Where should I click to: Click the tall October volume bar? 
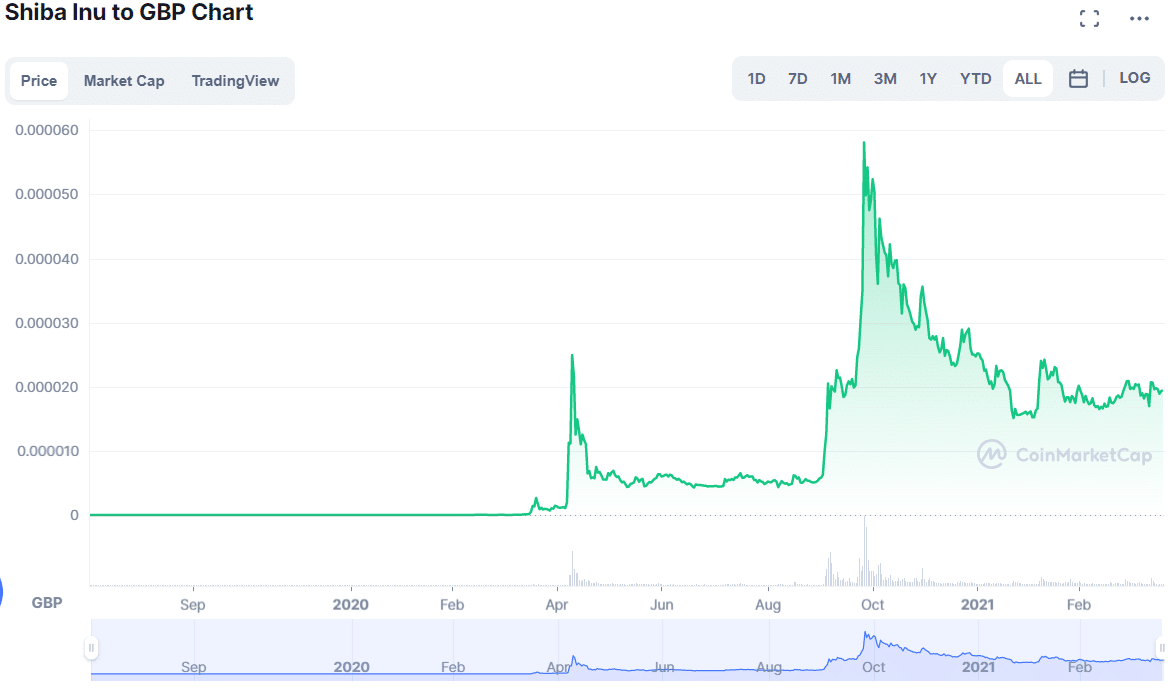pos(865,550)
